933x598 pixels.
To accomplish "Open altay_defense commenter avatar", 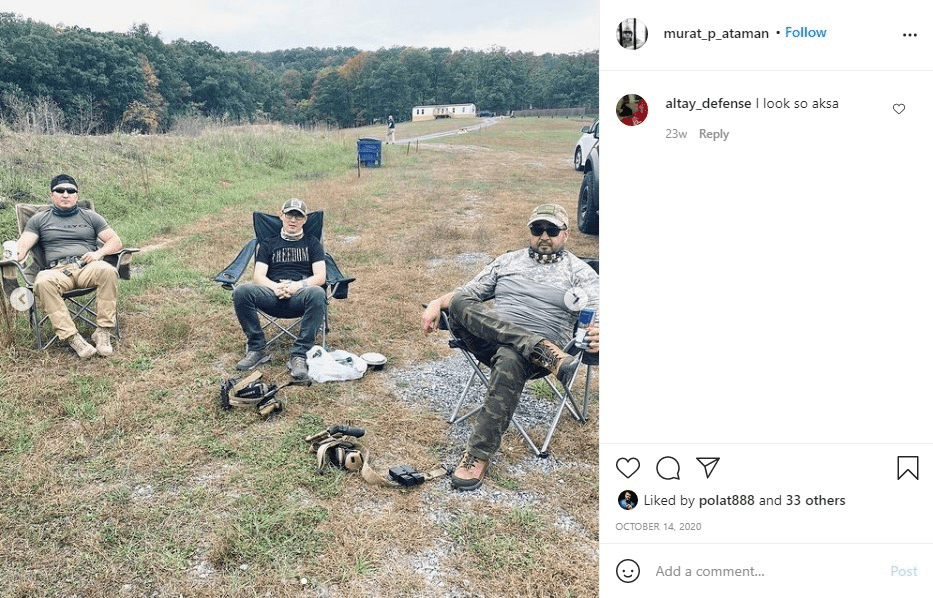I will tap(632, 110).
